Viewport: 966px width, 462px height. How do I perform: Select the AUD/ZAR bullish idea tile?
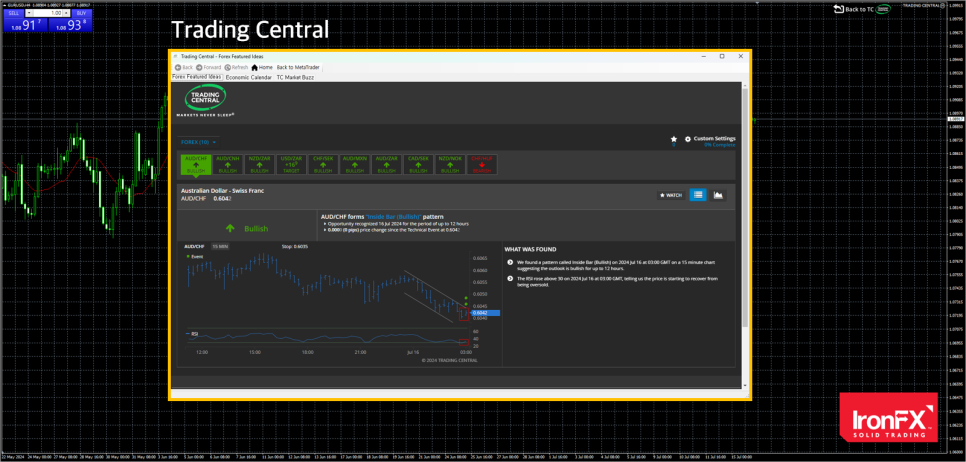(386, 164)
